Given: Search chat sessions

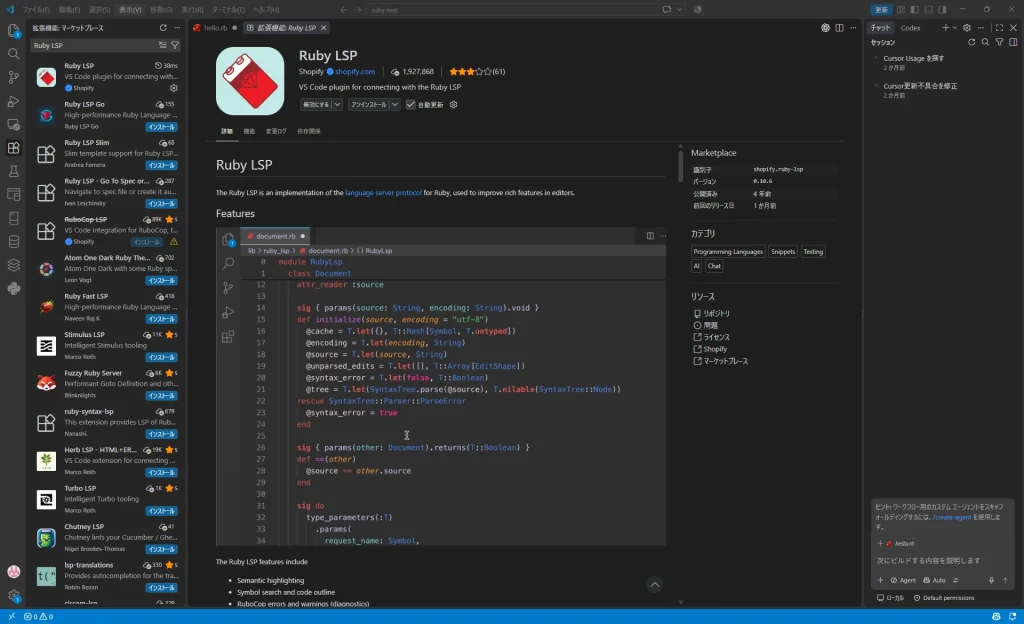Looking at the screenshot, I should point(985,42).
